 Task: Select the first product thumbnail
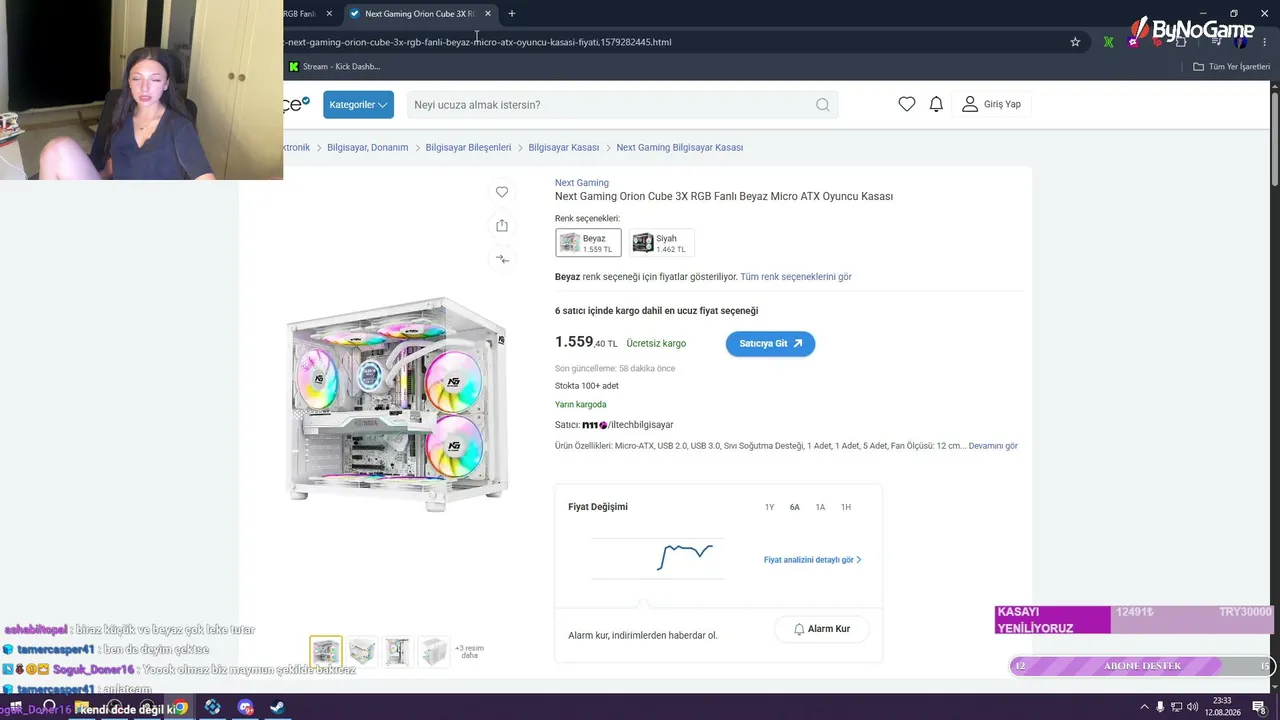326,652
